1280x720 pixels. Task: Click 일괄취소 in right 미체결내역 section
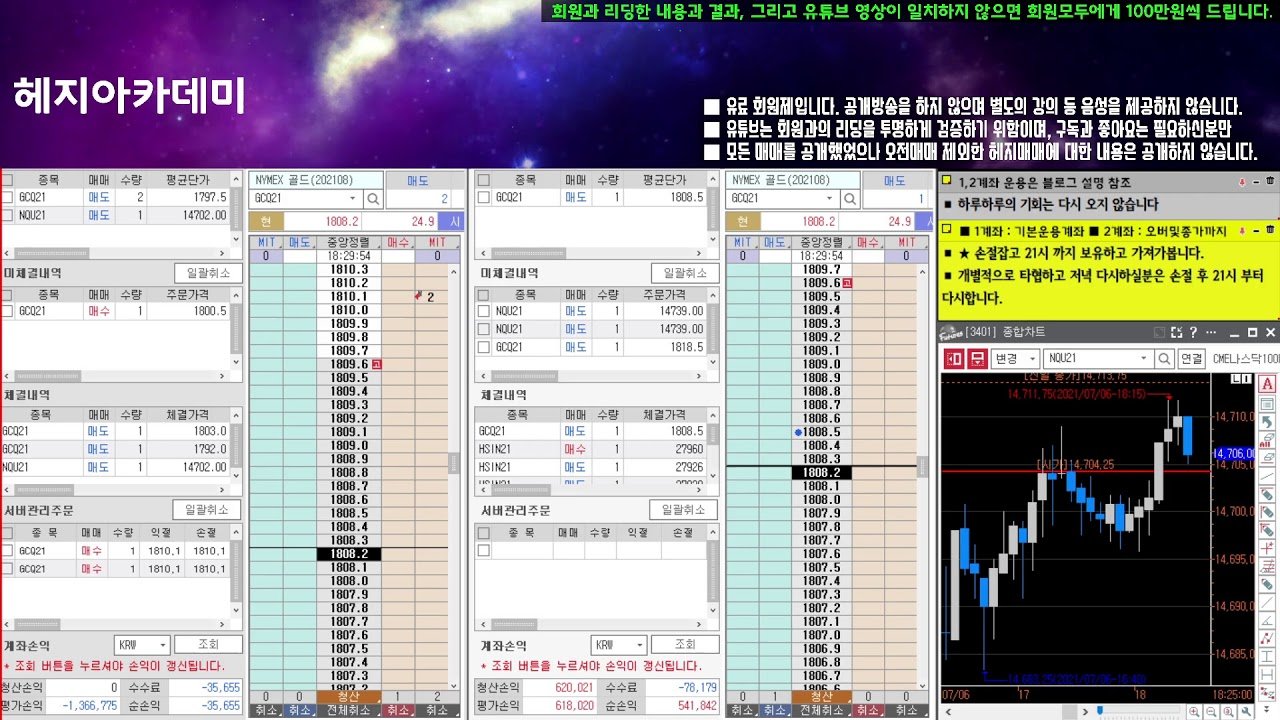tap(685, 273)
